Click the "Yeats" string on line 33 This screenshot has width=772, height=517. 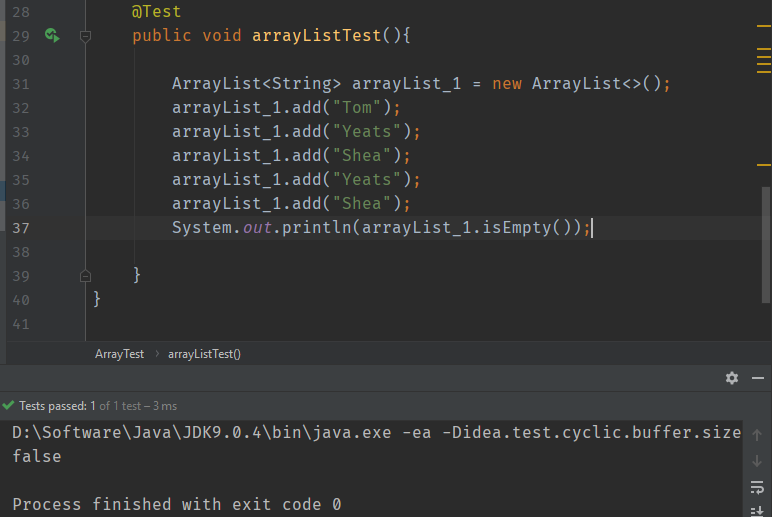point(367,131)
